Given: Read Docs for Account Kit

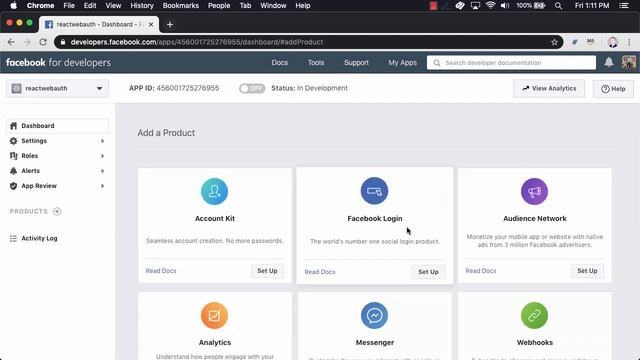Looking at the screenshot, I should (x=161, y=271).
